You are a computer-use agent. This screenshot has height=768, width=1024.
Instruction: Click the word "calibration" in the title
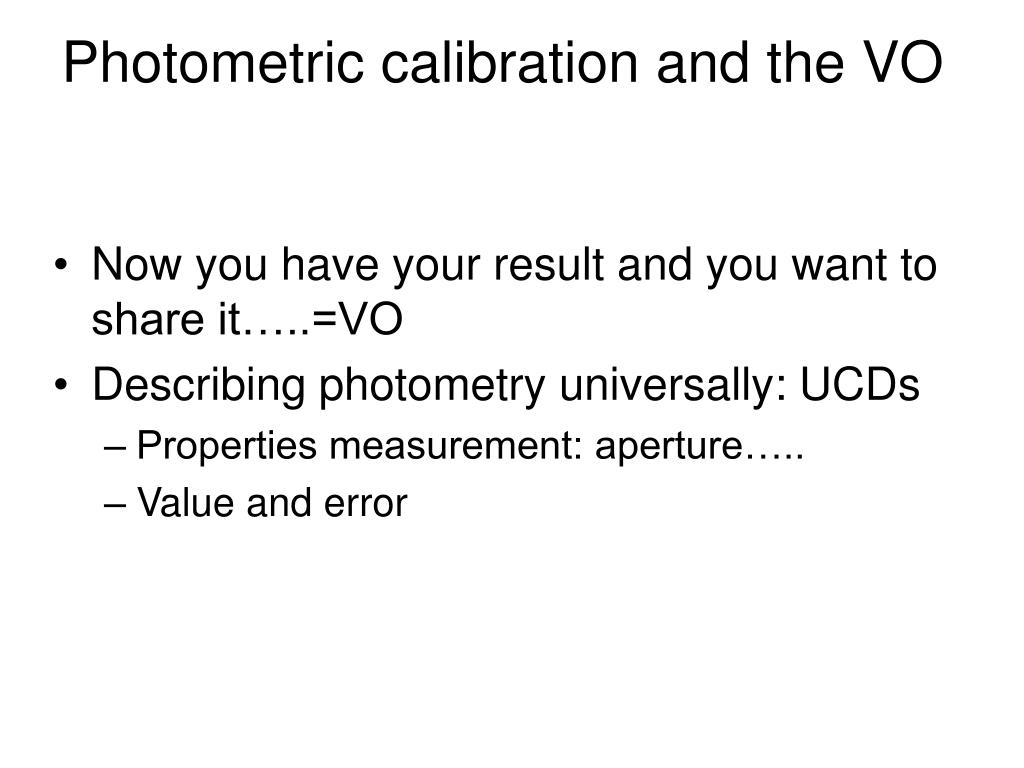pos(509,62)
